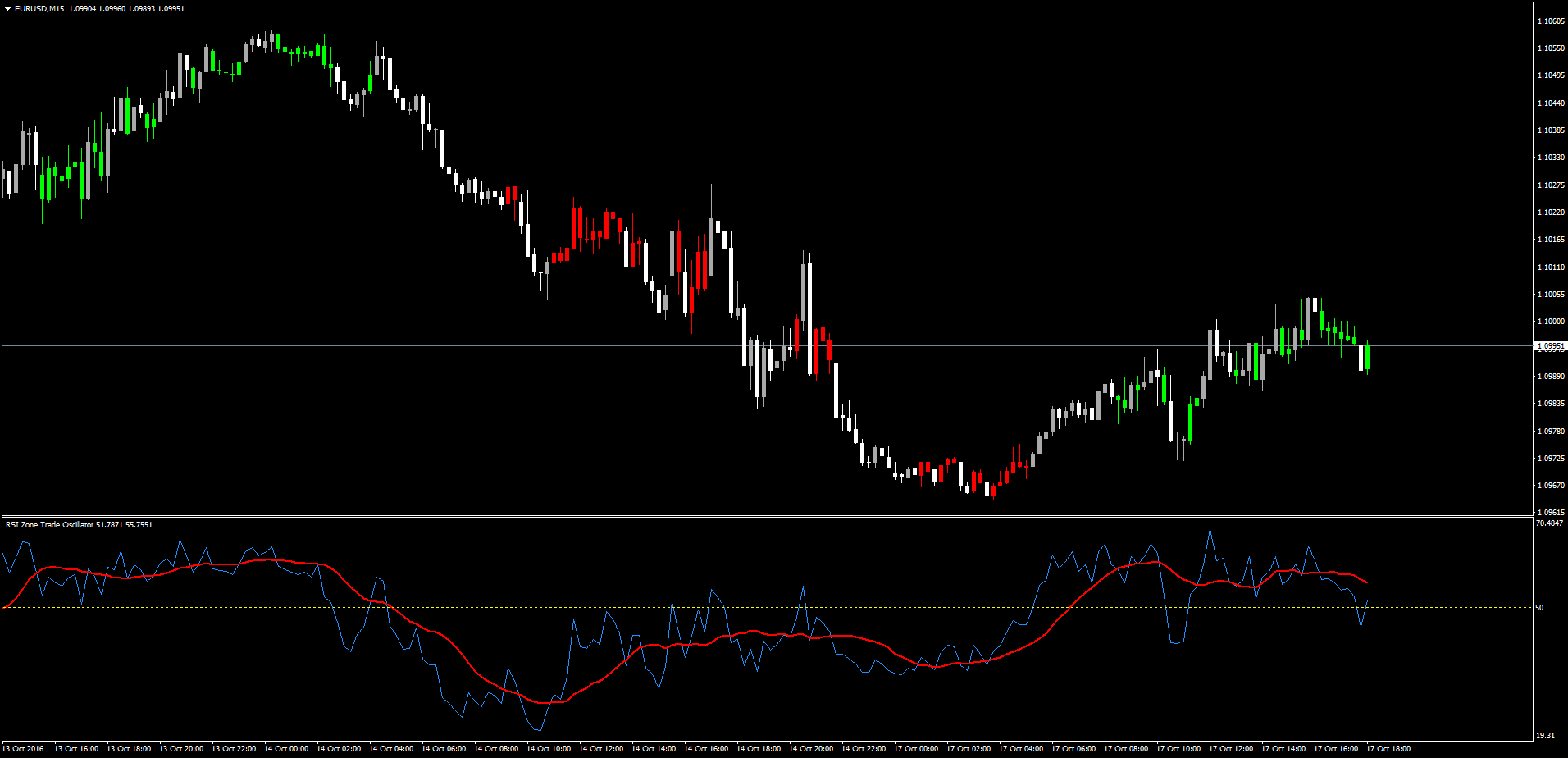Select the 13 Oct 2016 date label

23,748
